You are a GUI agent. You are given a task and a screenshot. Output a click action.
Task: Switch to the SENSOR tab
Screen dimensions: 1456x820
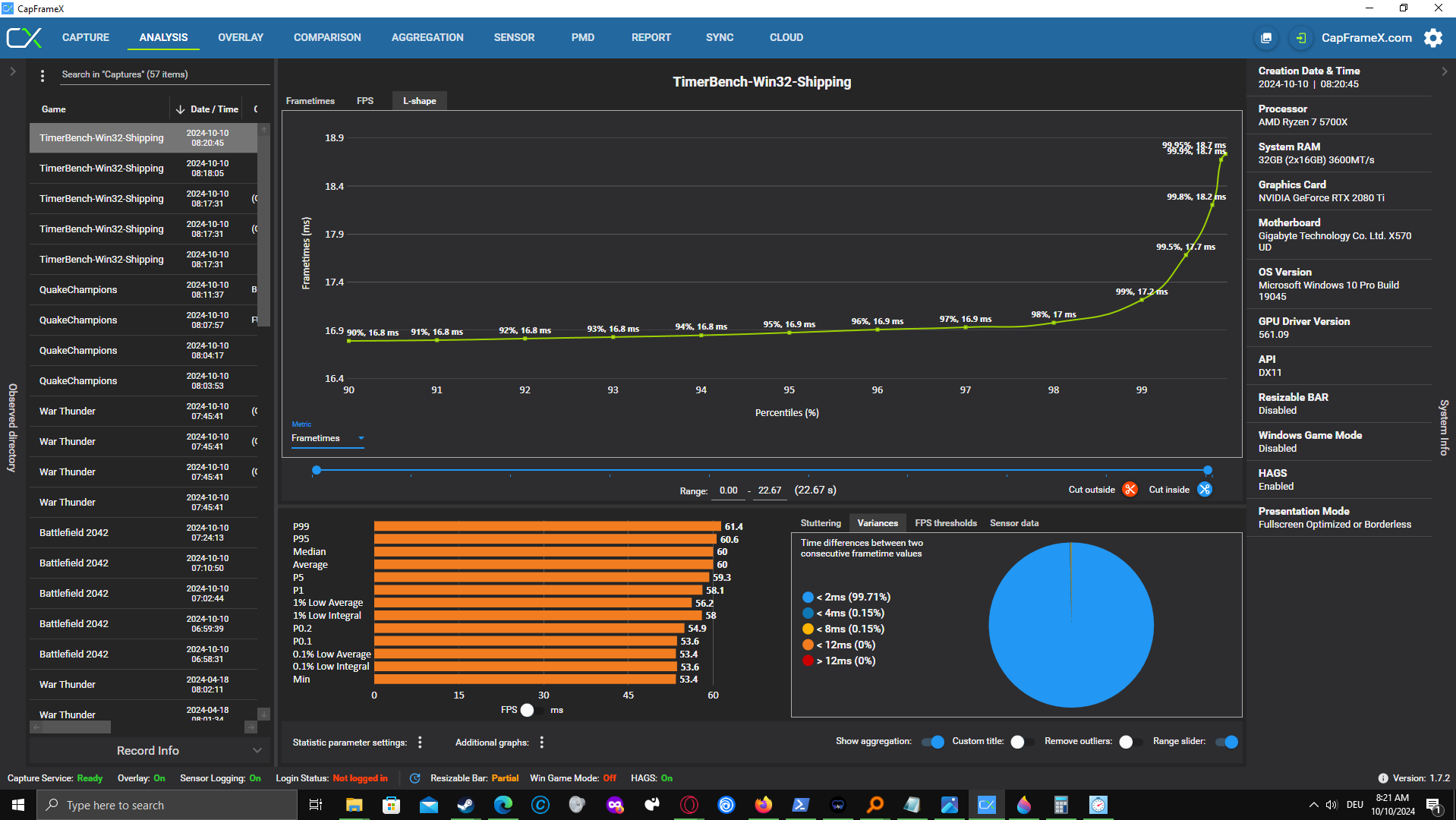[514, 37]
